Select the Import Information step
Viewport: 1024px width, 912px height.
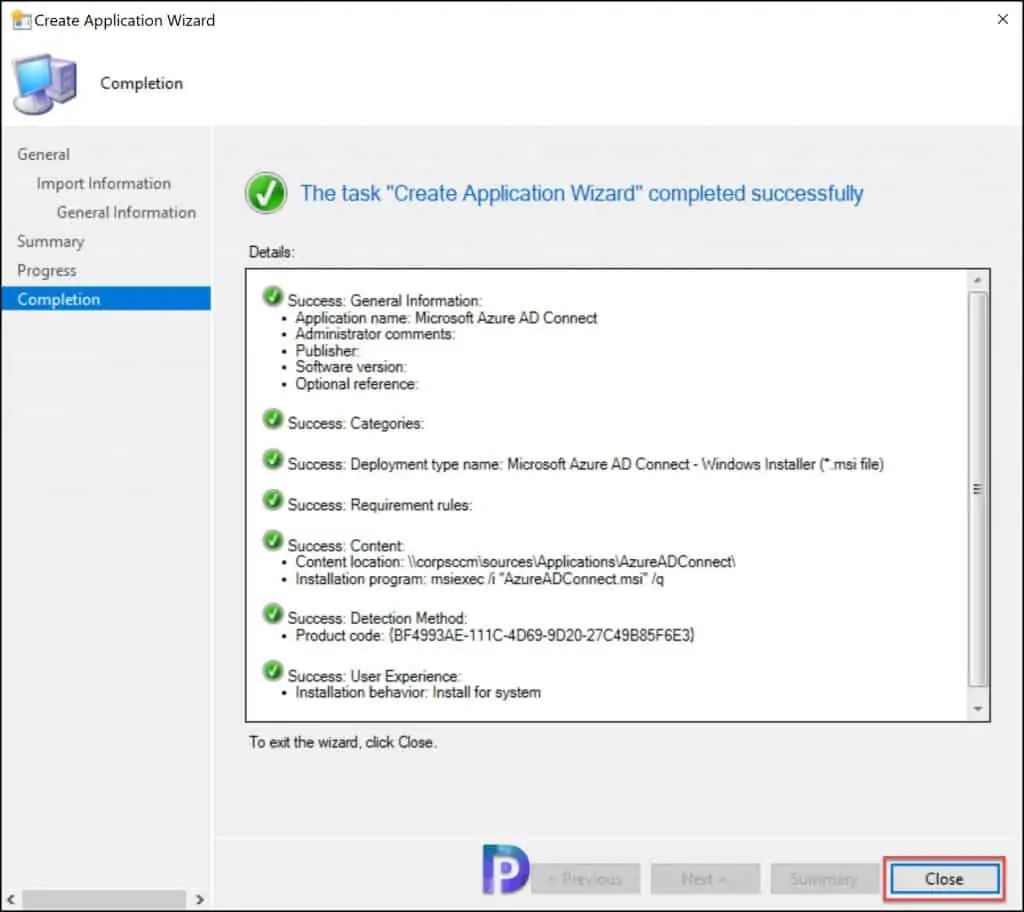point(103,184)
